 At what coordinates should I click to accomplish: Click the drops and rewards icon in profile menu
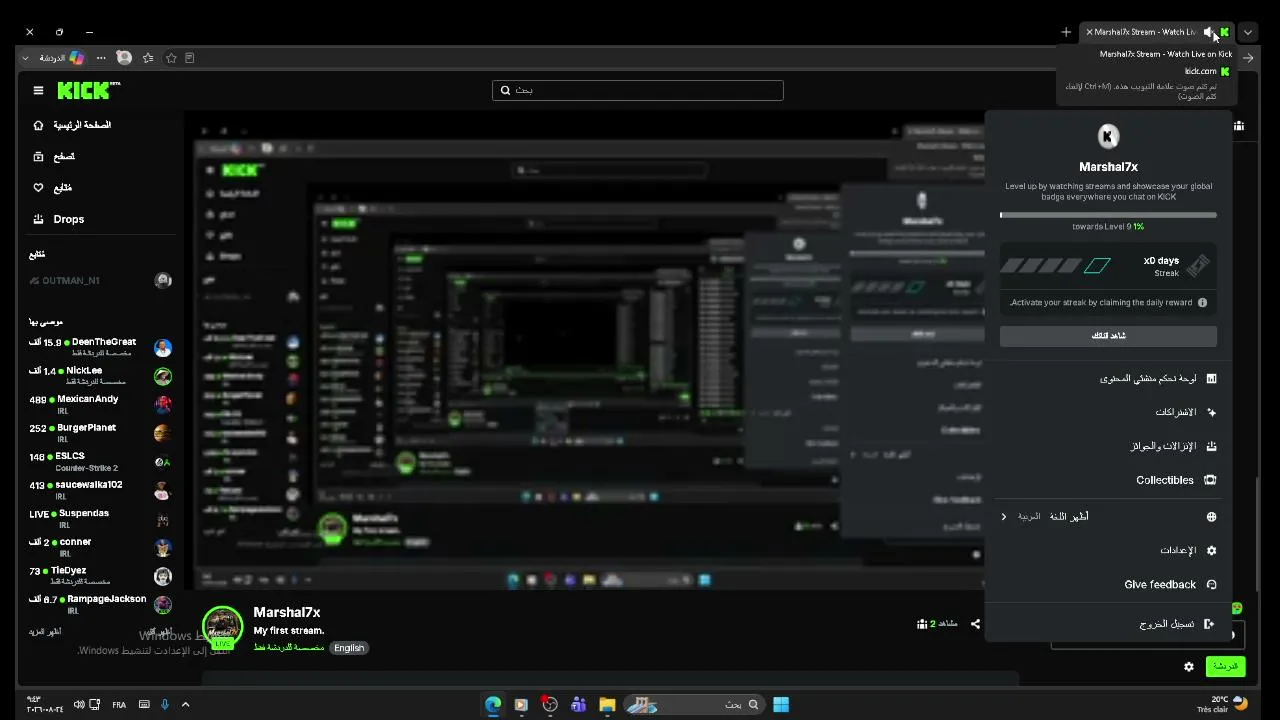1211,446
